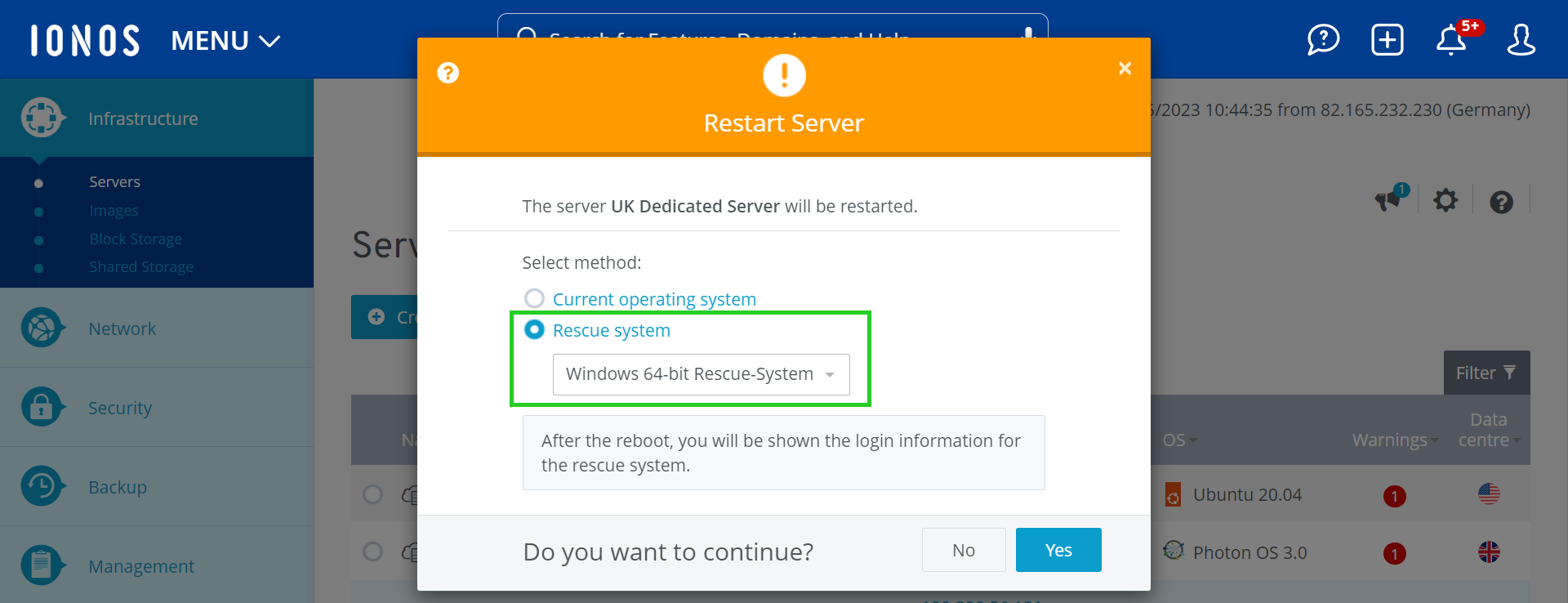Expand the MENU dropdown

coord(225,40)
